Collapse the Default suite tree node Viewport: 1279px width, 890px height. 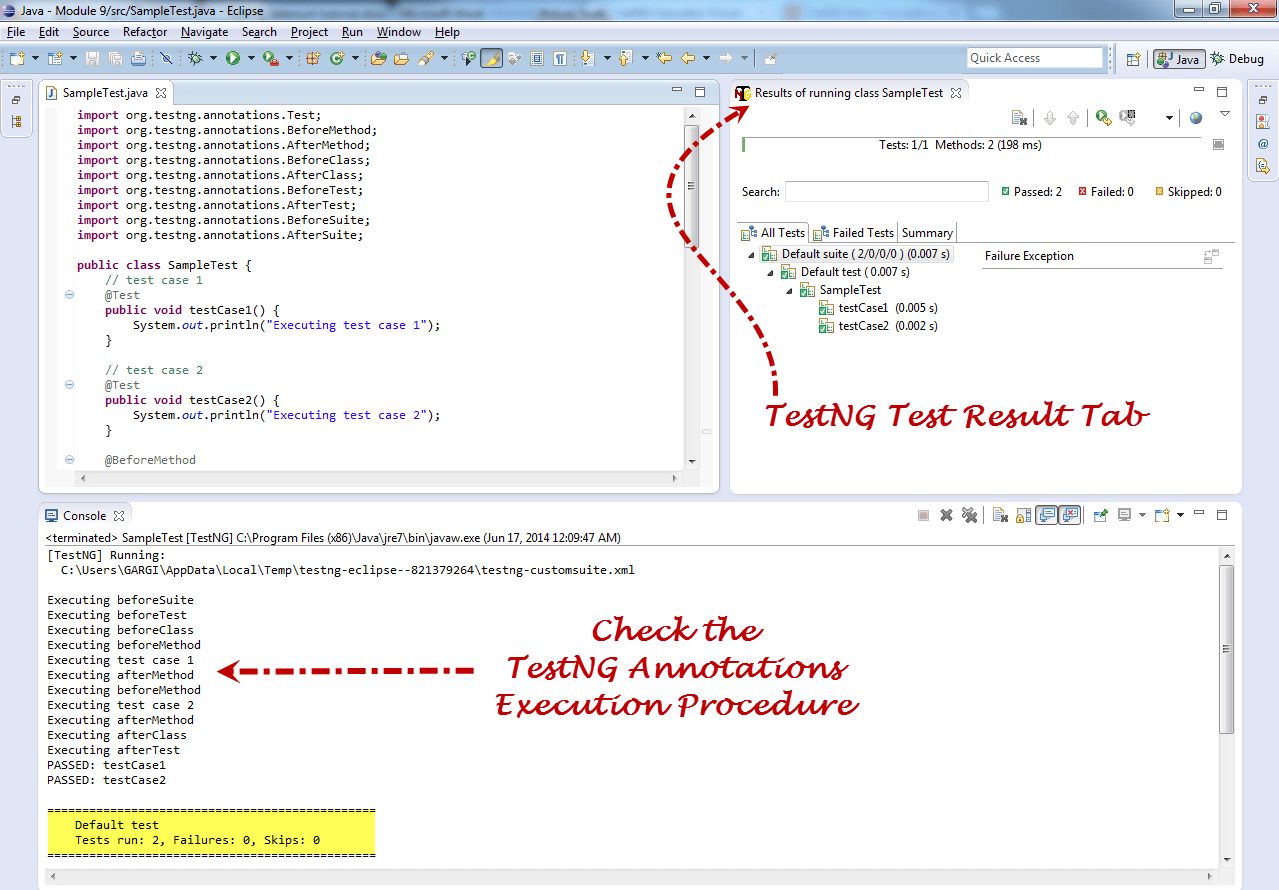tap(751, 255)
